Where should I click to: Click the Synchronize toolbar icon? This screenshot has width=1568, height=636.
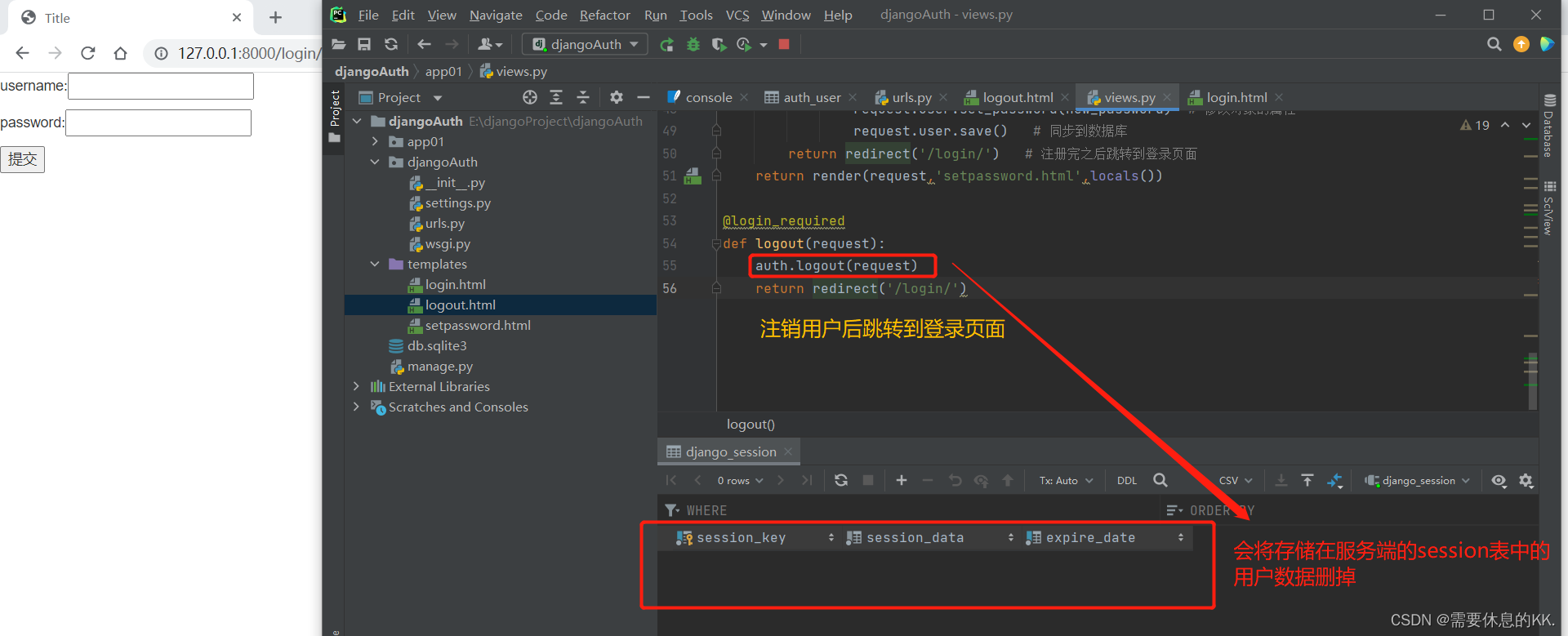[x=391, y=44]
